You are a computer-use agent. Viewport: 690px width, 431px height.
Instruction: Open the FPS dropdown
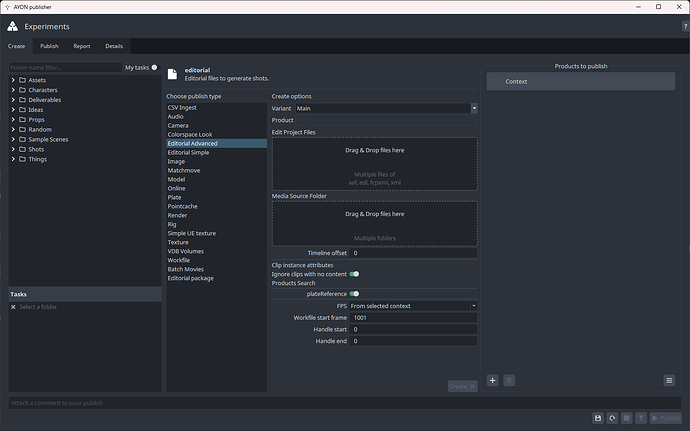point(473,306)
